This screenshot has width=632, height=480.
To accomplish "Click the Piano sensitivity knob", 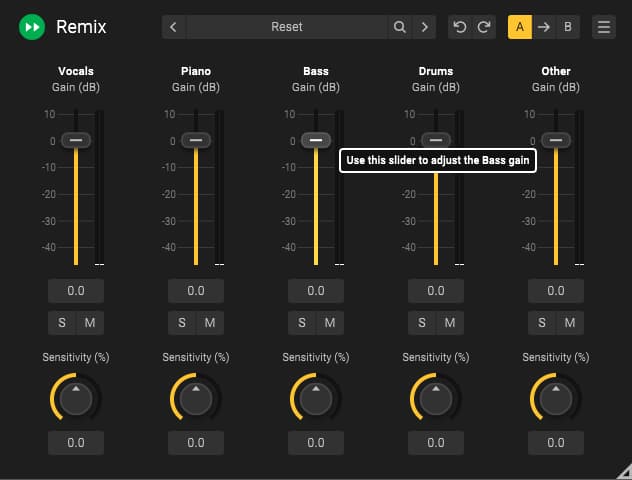I will point(196,398).
